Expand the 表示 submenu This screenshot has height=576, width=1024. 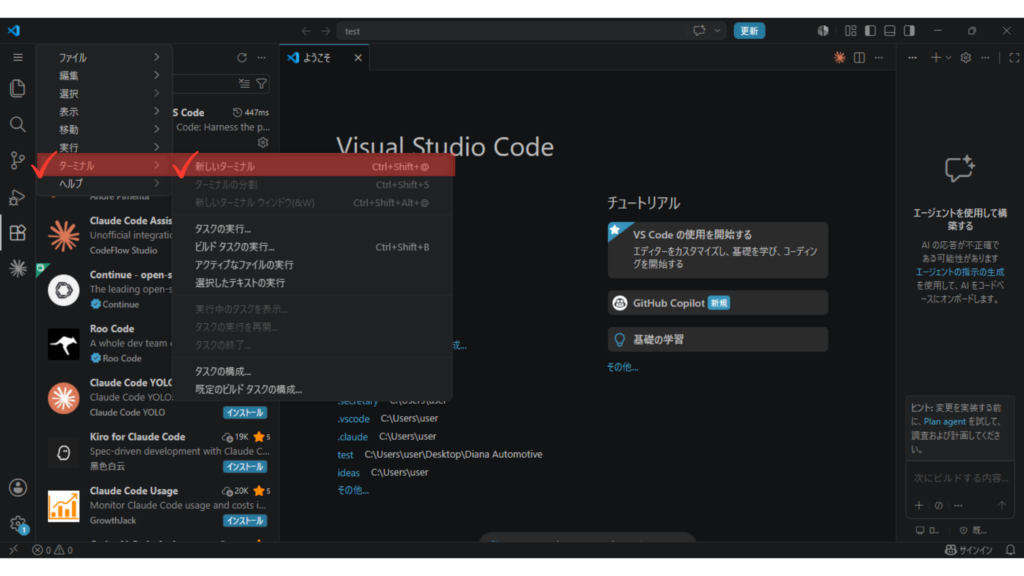point(104,112)
